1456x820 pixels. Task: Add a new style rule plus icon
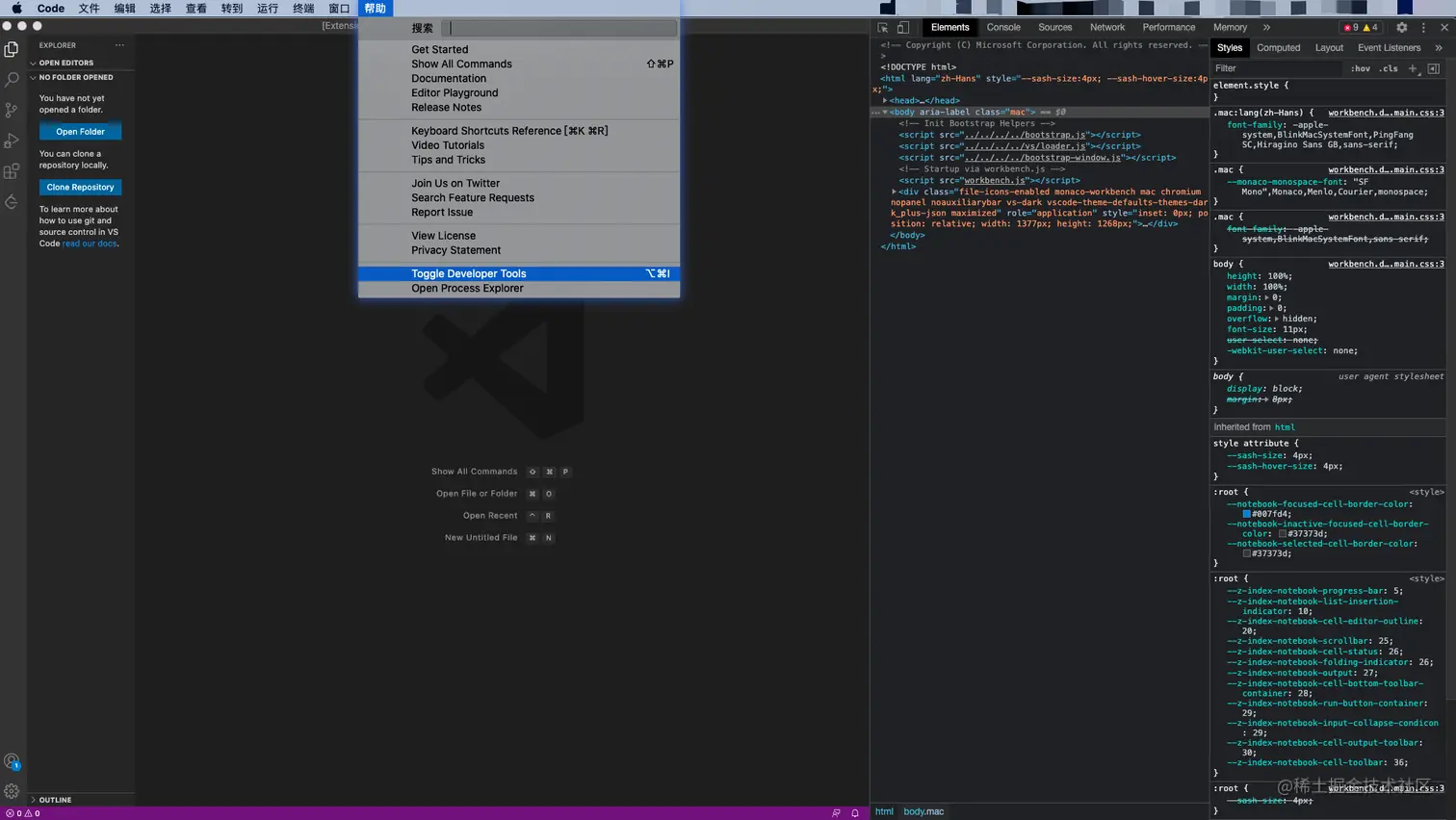pos(1413,68)
